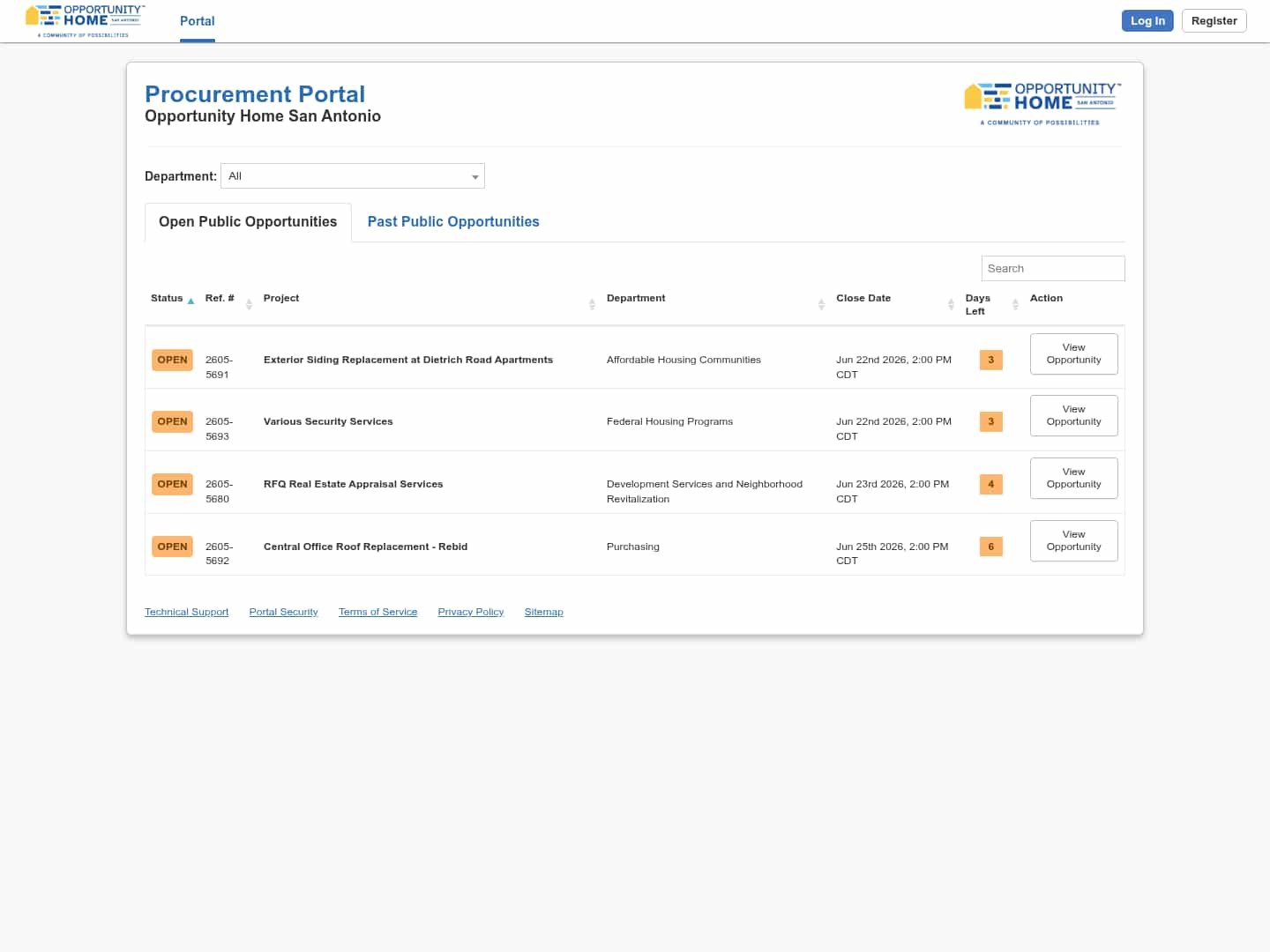
Task: Sort by Days Left column arrows
Action: (x=1015, y=304)
